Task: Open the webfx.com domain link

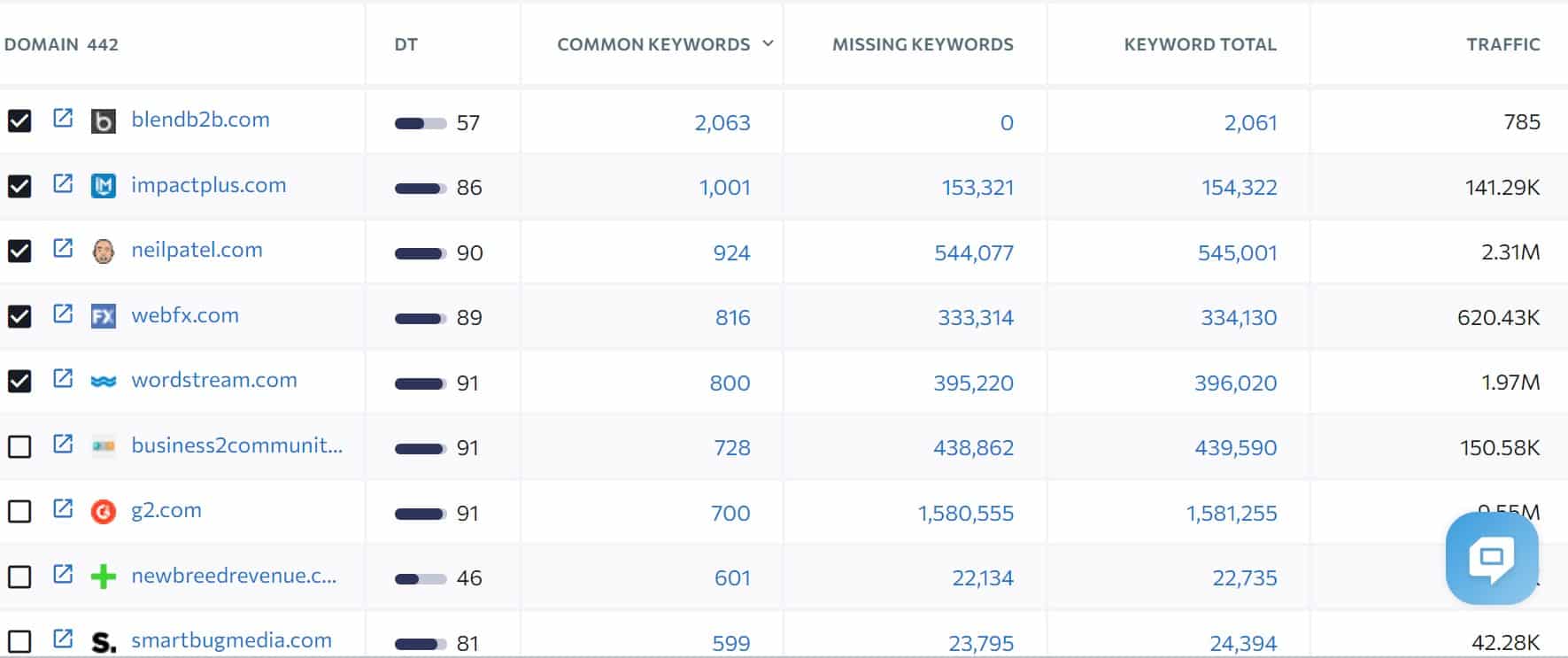Action: point(185,315)
